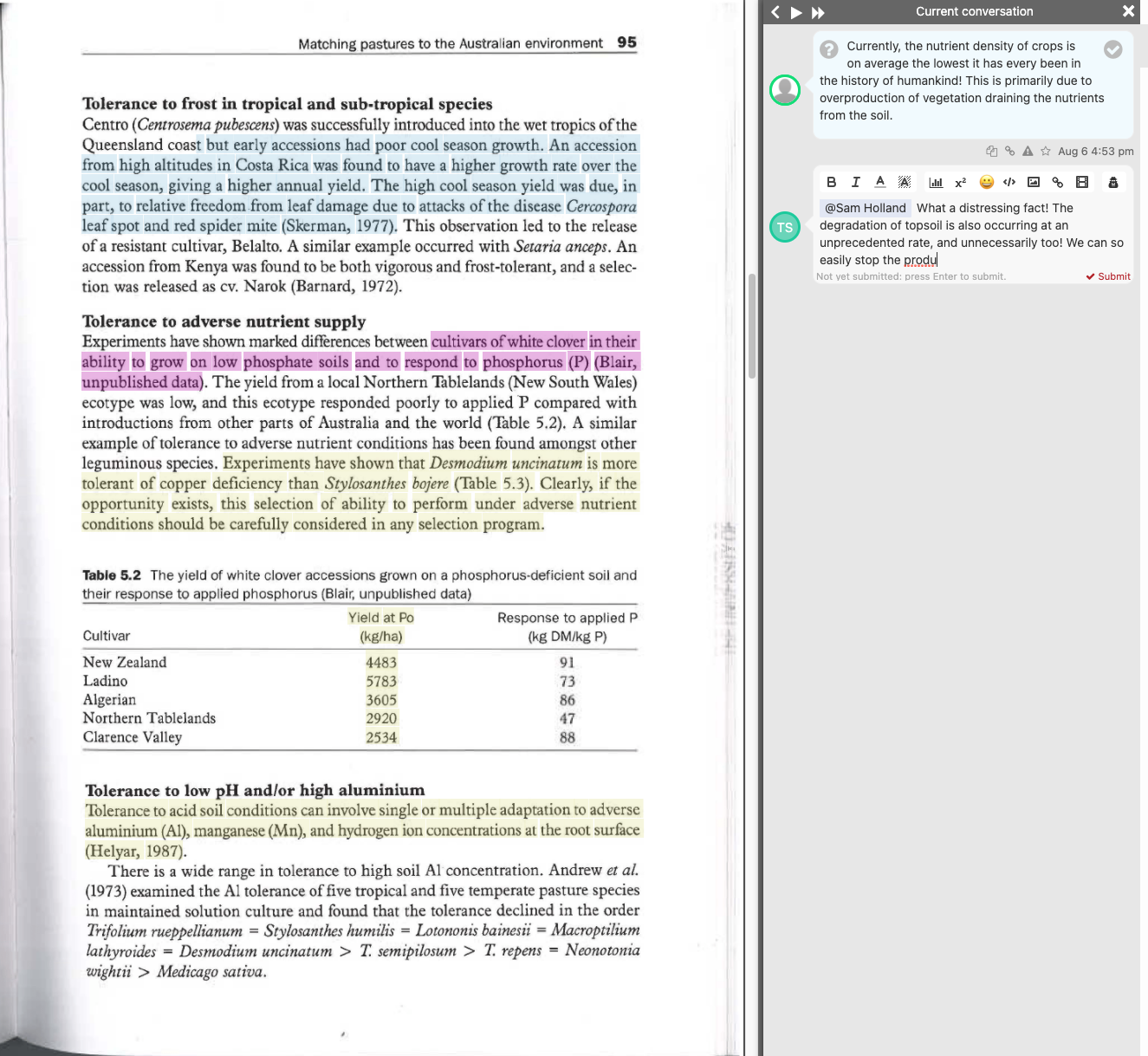
Task: Mark the question comment as resolved
Action: 1113,49
